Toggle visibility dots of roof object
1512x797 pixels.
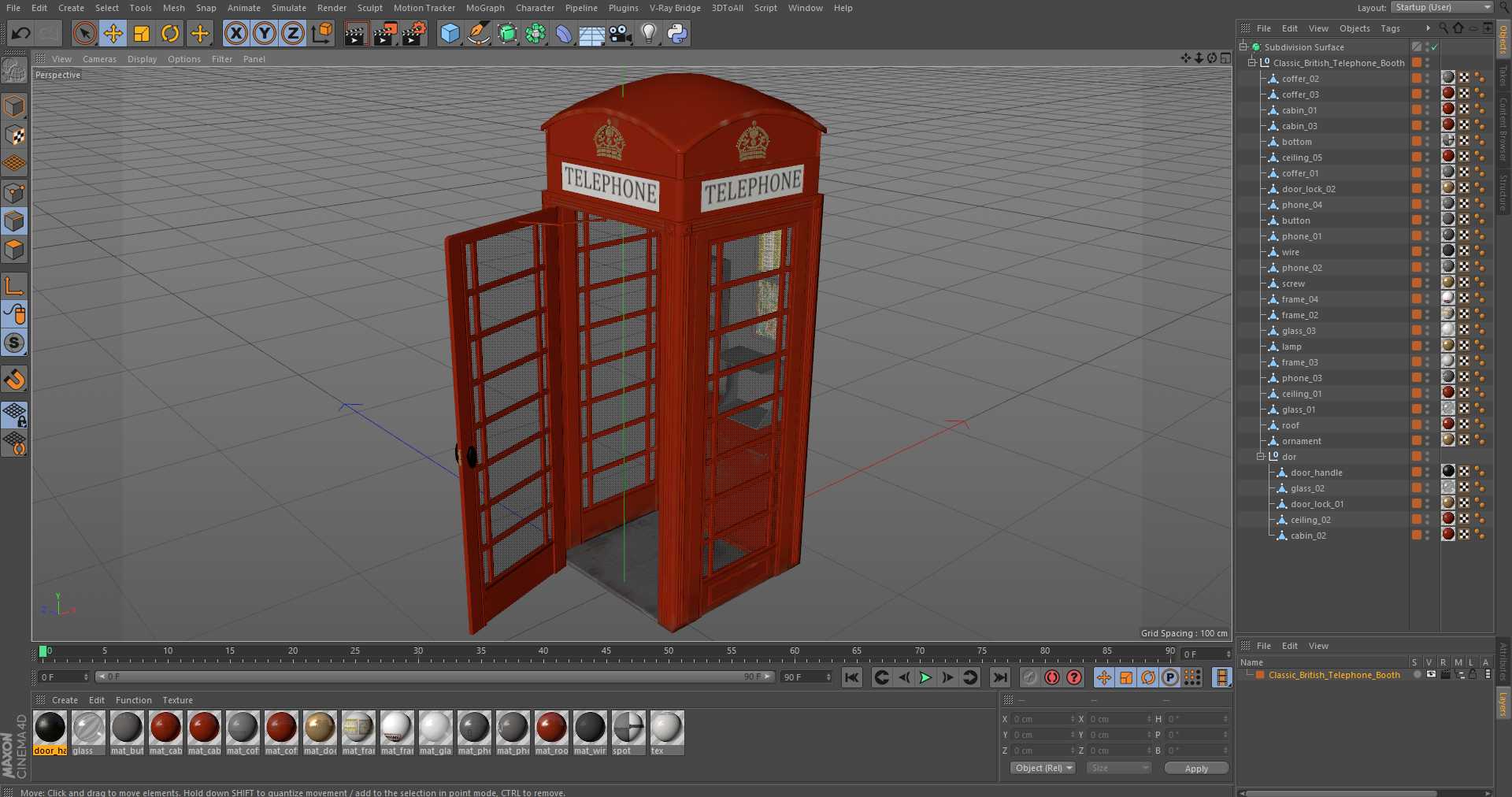(1427, 425)
